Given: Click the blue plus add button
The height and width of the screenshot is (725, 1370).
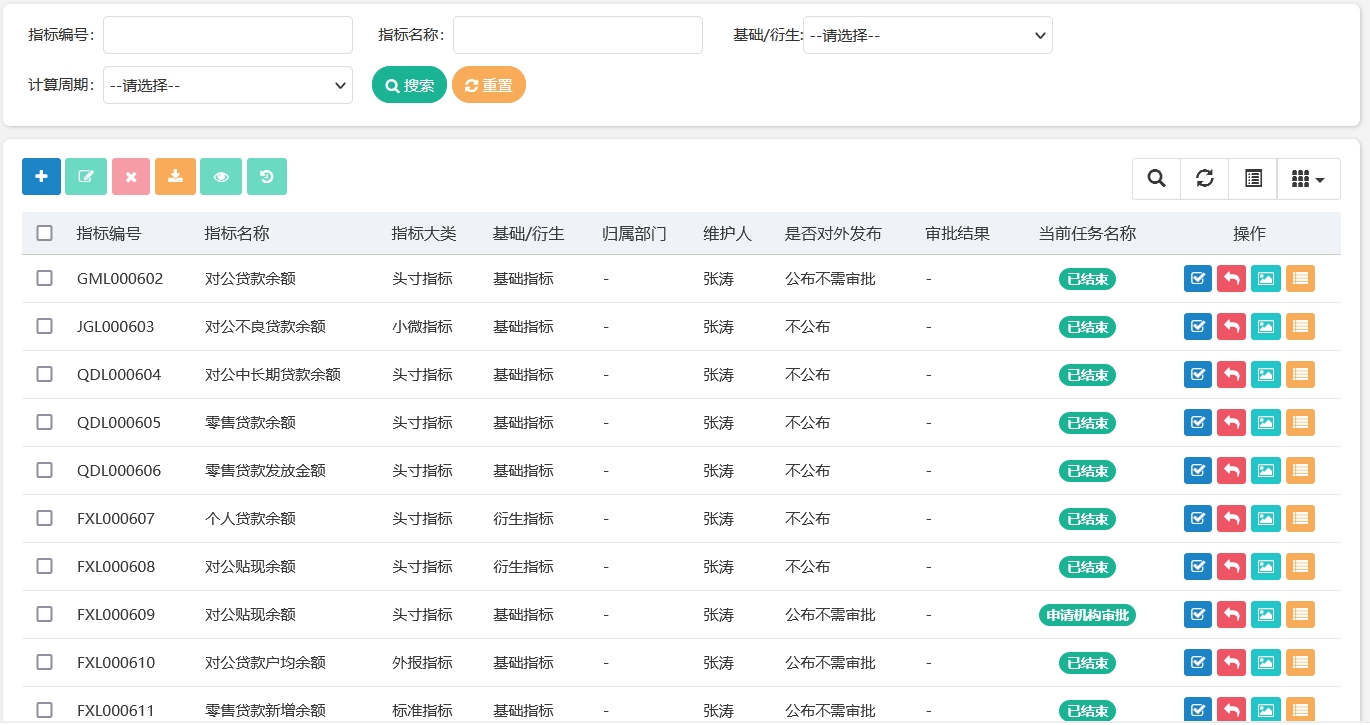Looking at the screenshot, I should 41,177.
